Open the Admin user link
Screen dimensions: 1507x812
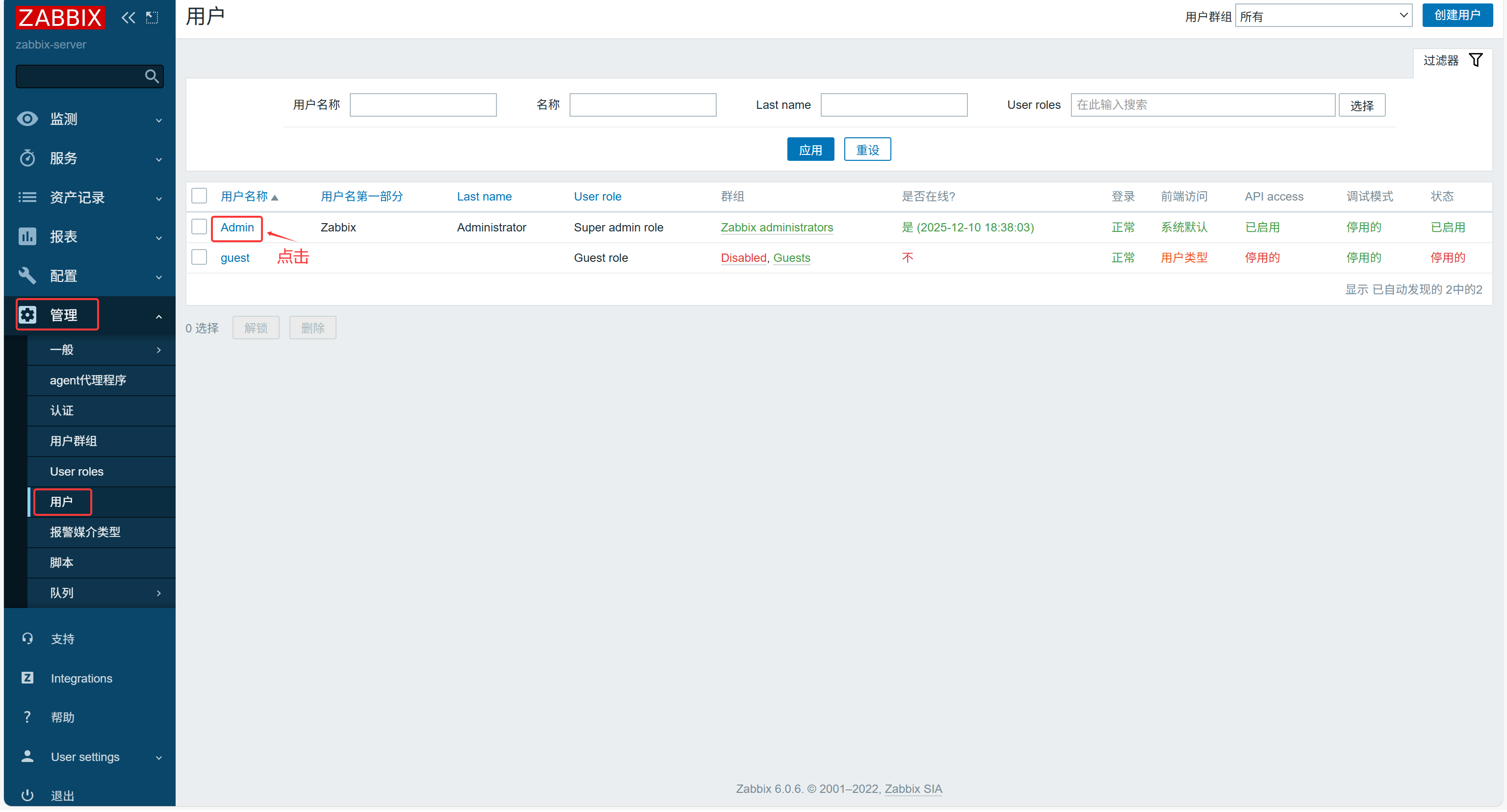237,228
